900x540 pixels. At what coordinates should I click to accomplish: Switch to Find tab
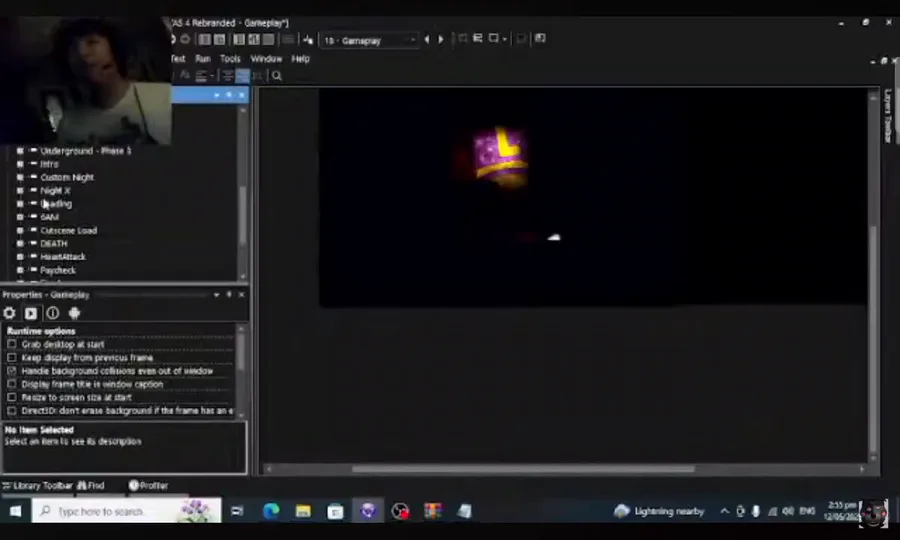91,485
